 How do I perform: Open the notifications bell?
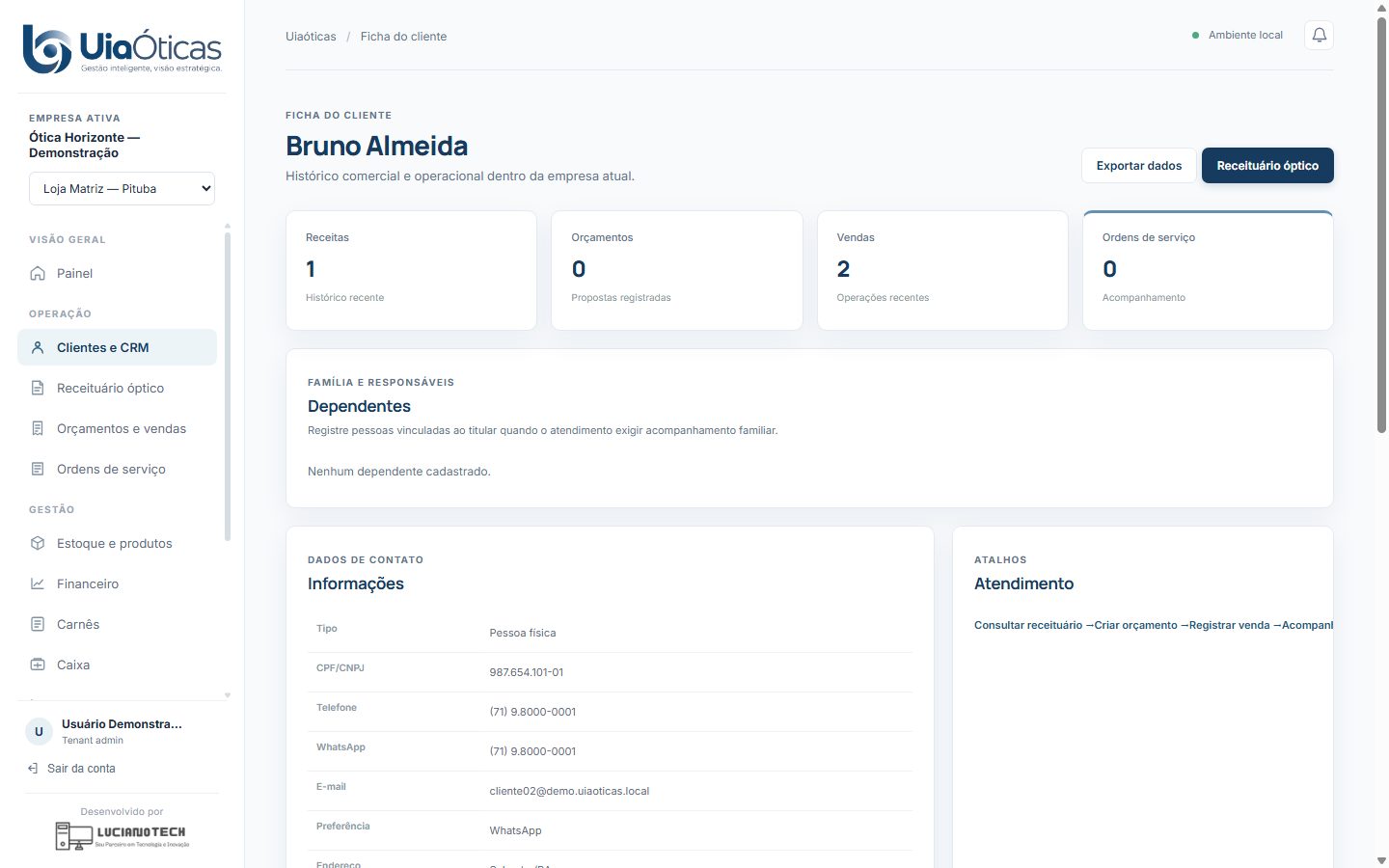point(1319,36)
